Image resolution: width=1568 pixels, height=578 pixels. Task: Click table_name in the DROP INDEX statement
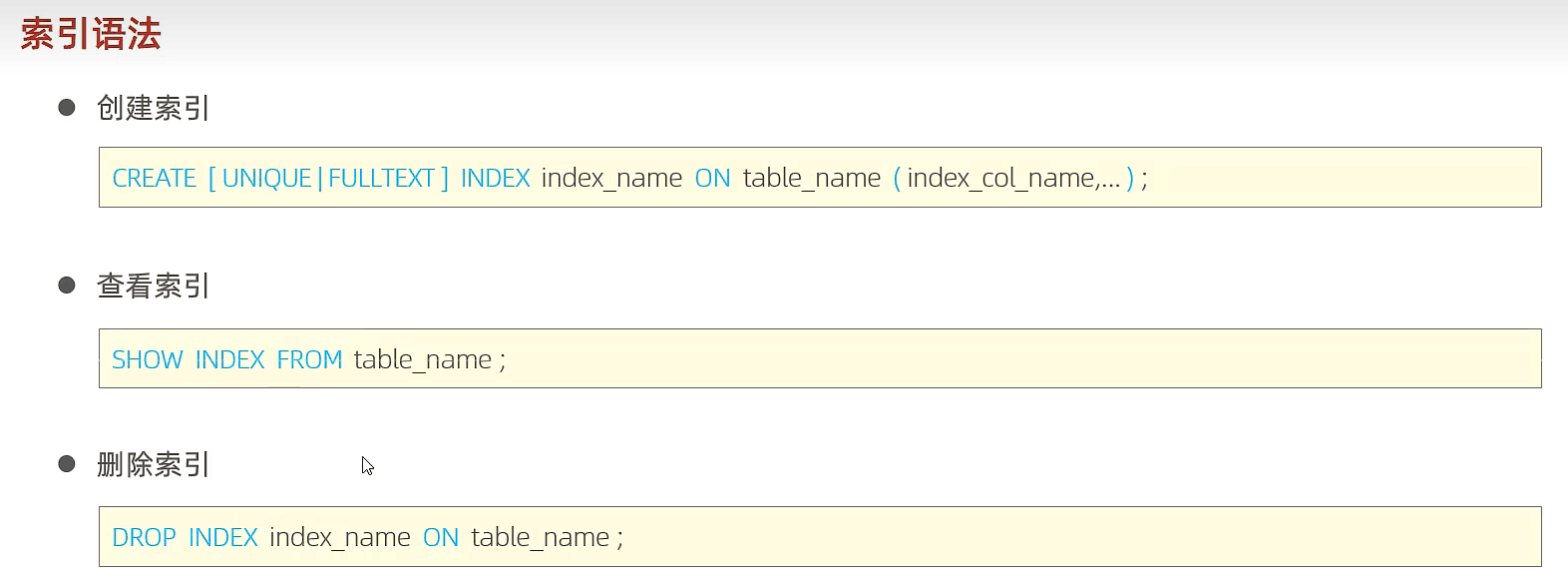tap(540, 538)
